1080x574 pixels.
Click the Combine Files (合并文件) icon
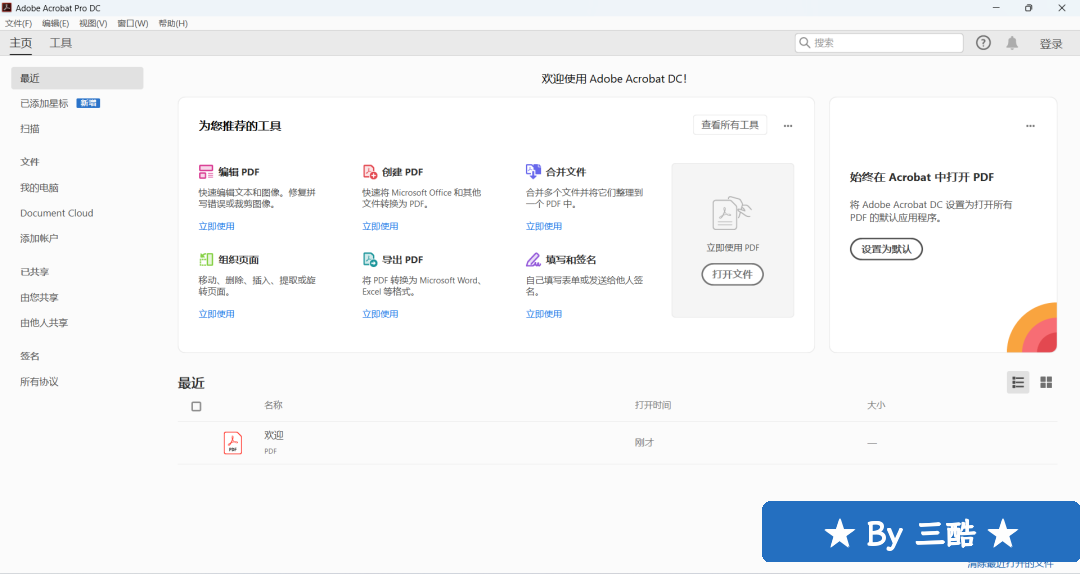[x=533, y=171]
